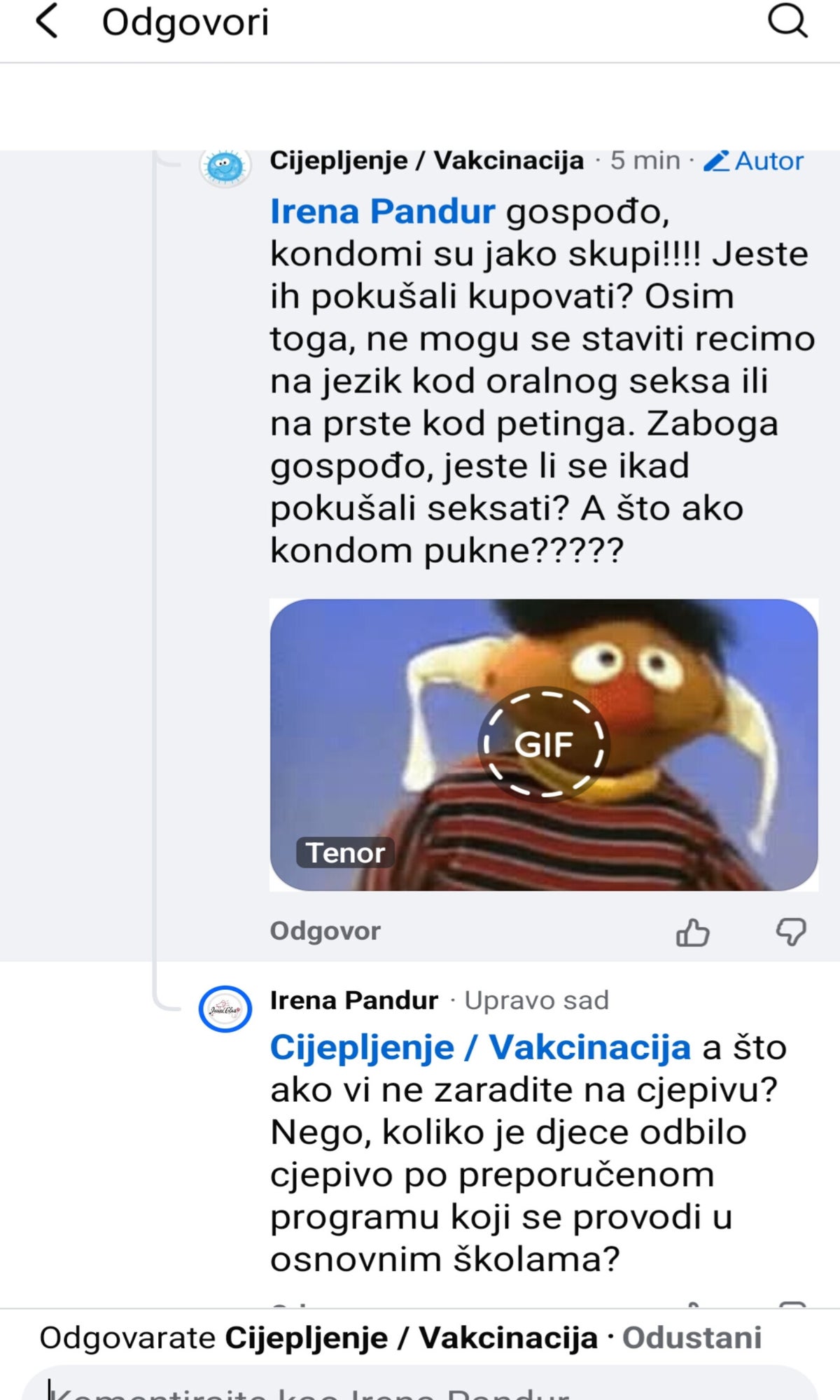Tap the commenter name Cijepljenje / Vakcinacija header
Image resolution: width=840 pixels, height=1400 pixels.
tap(427, 160)
